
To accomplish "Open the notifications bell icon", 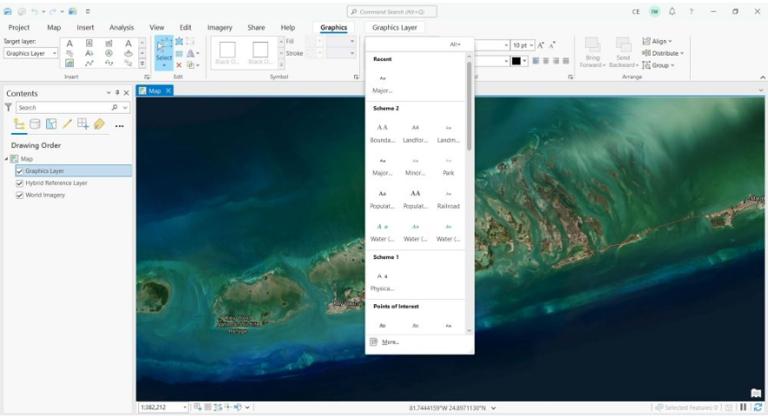I will pos(672,11).
